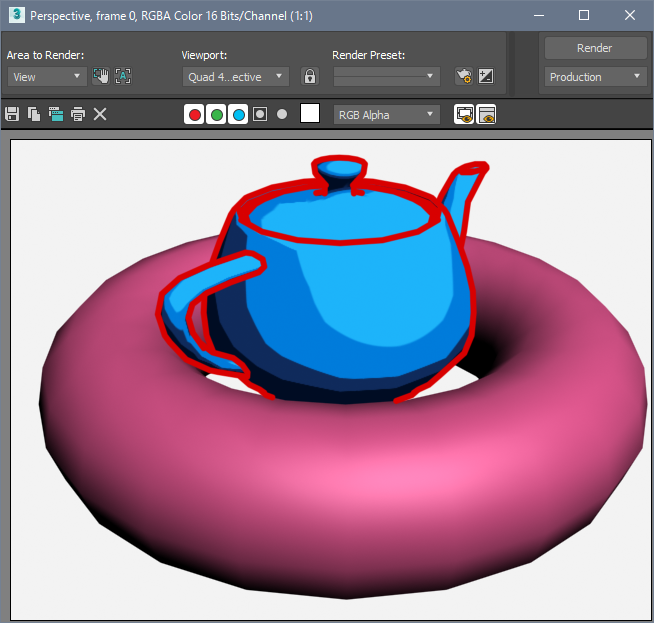
Task: Click the Edit Region hand icon
Action: coord(101,76)
